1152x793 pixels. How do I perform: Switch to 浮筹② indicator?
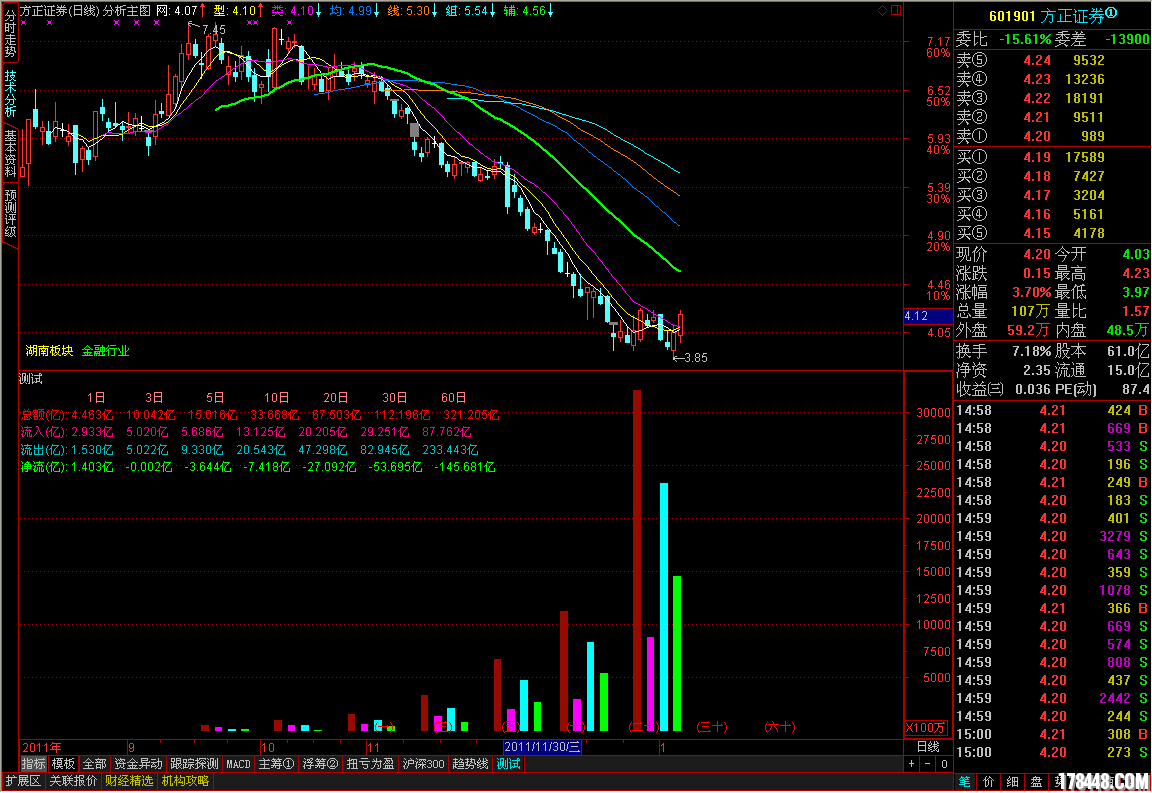coord(320,764)
